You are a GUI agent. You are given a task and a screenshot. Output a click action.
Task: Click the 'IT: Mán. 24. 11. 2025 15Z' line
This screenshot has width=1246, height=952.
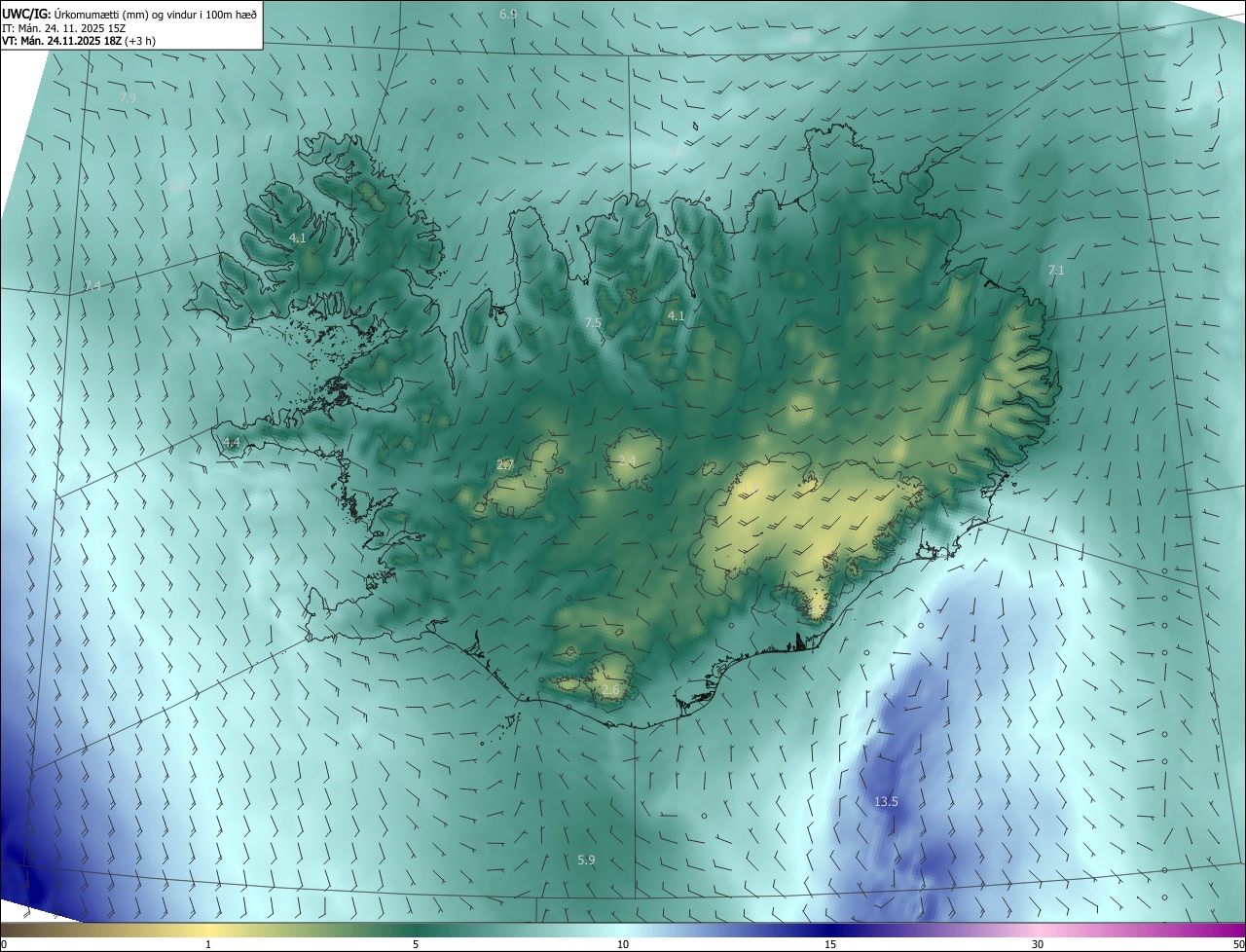64,28
